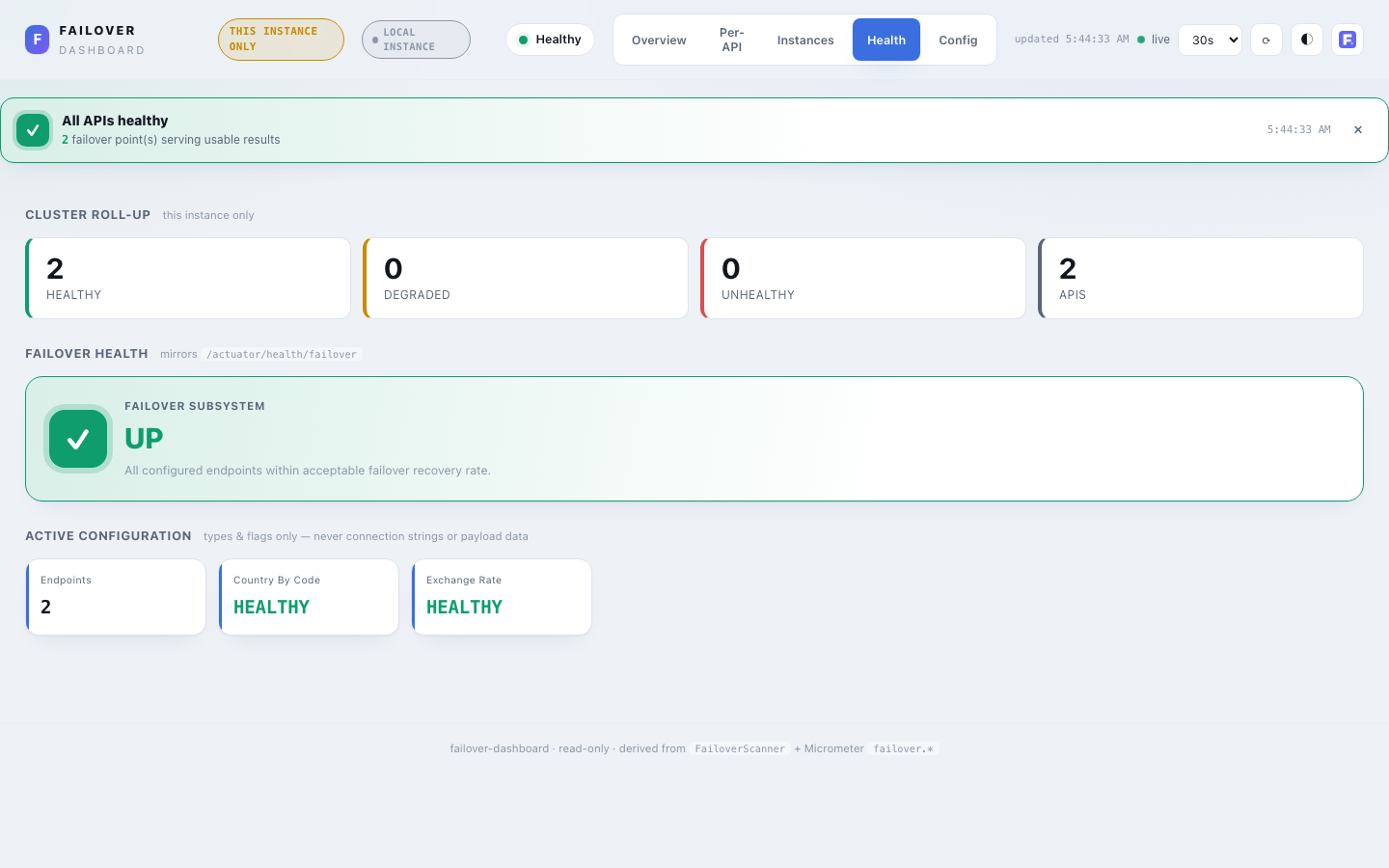Click the live status indicator
This screenshot has width=1389, height=868.
(1154, 40)
